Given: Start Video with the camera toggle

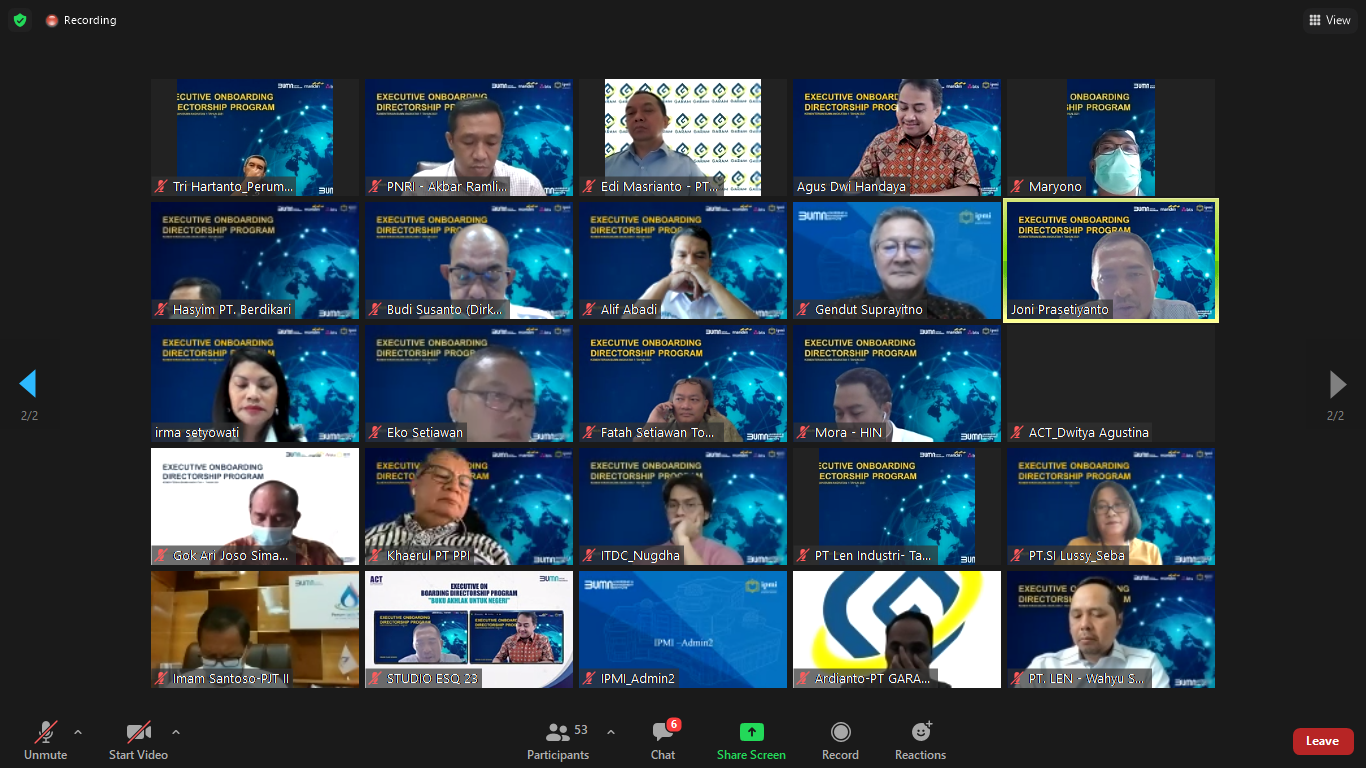Looking at the screenshot, I should (x=138, y=741).
